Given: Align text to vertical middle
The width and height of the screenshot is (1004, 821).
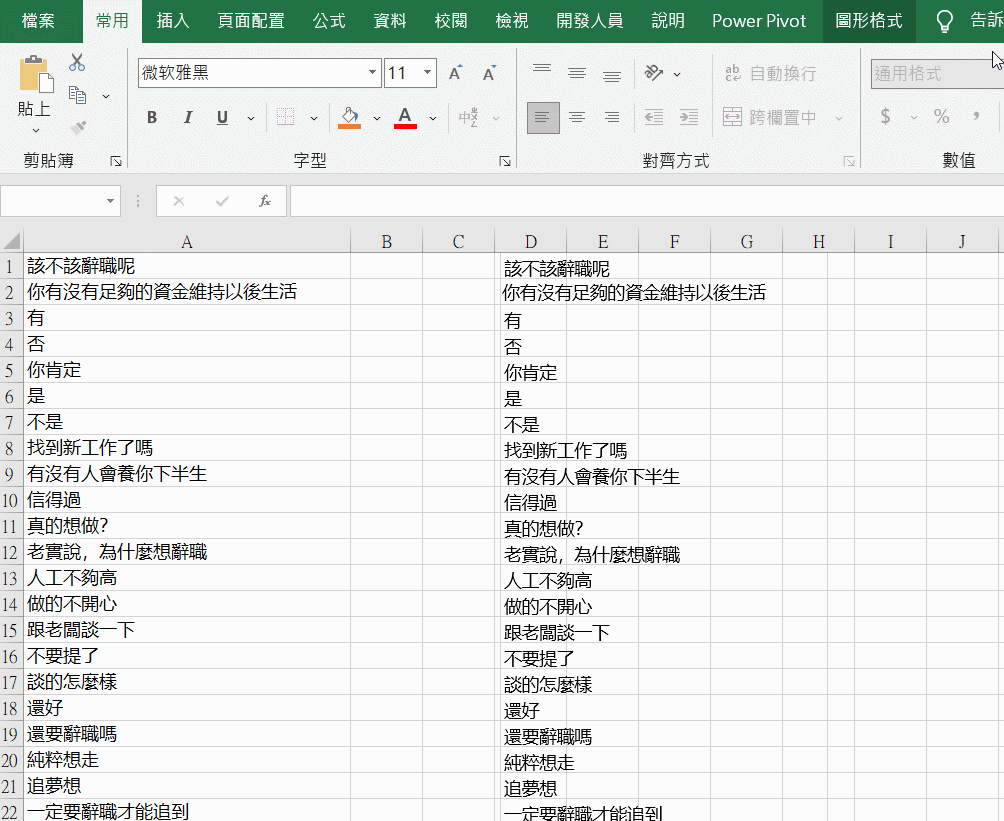Looking at the screenshot, I should 577,72.
